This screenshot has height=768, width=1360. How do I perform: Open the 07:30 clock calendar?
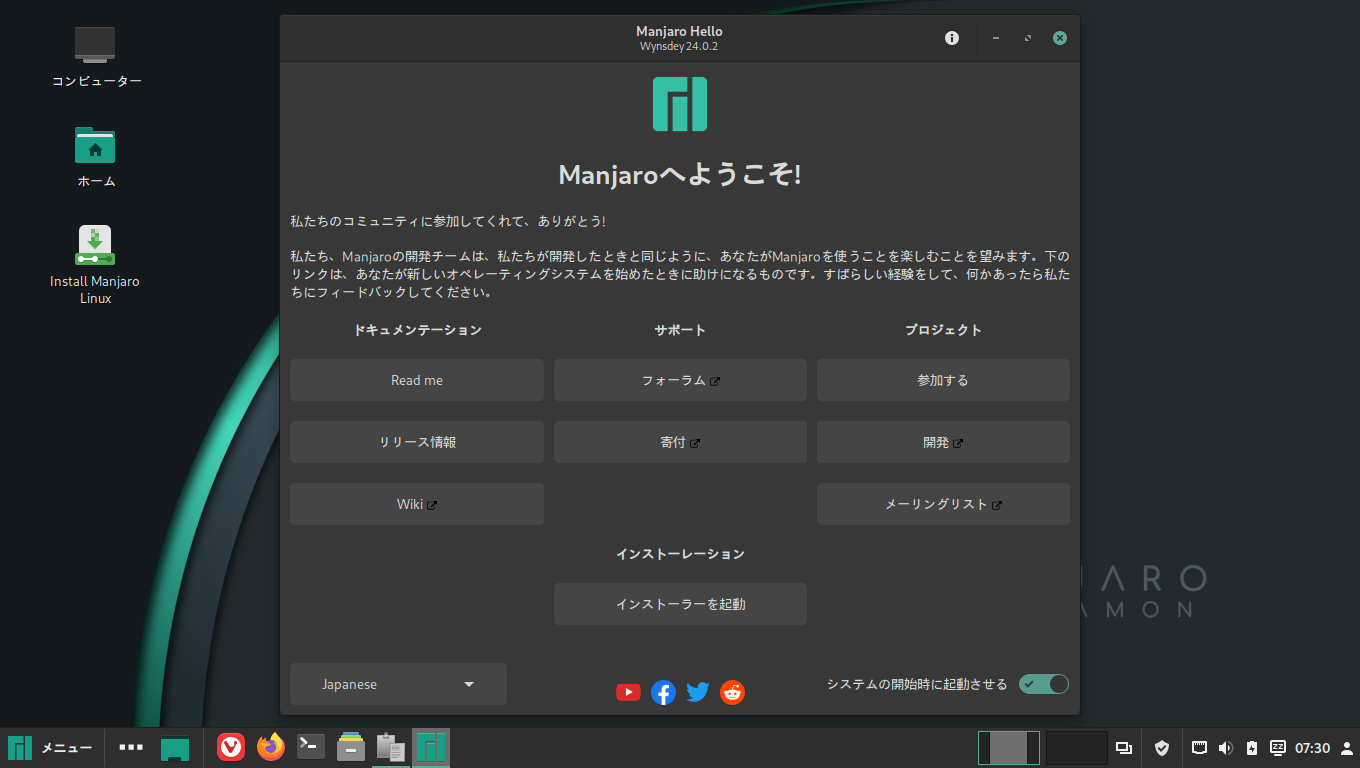click(x=1312, y=748)
